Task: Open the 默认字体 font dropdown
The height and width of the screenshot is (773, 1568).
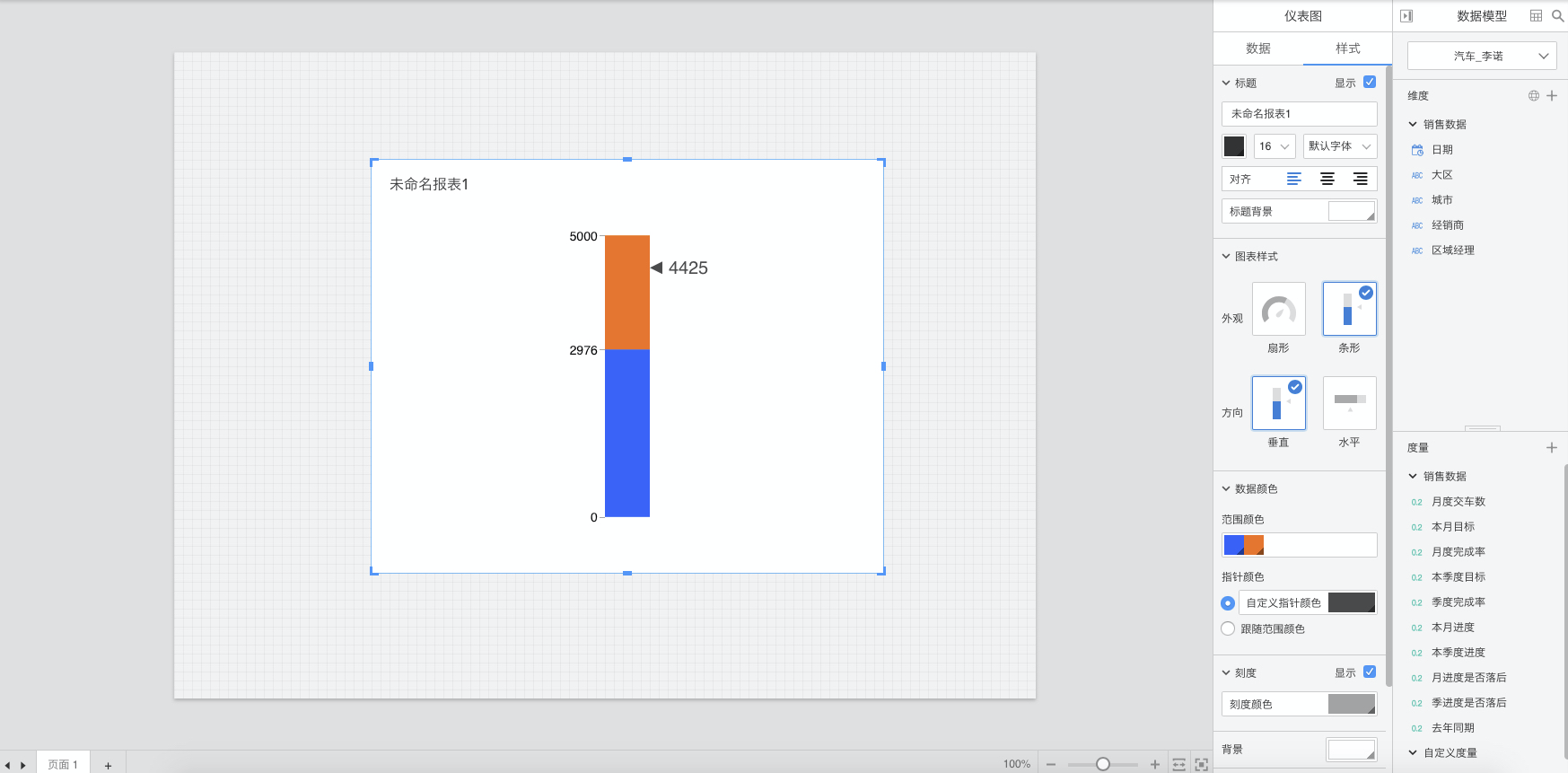Action: click(1339, 146)
